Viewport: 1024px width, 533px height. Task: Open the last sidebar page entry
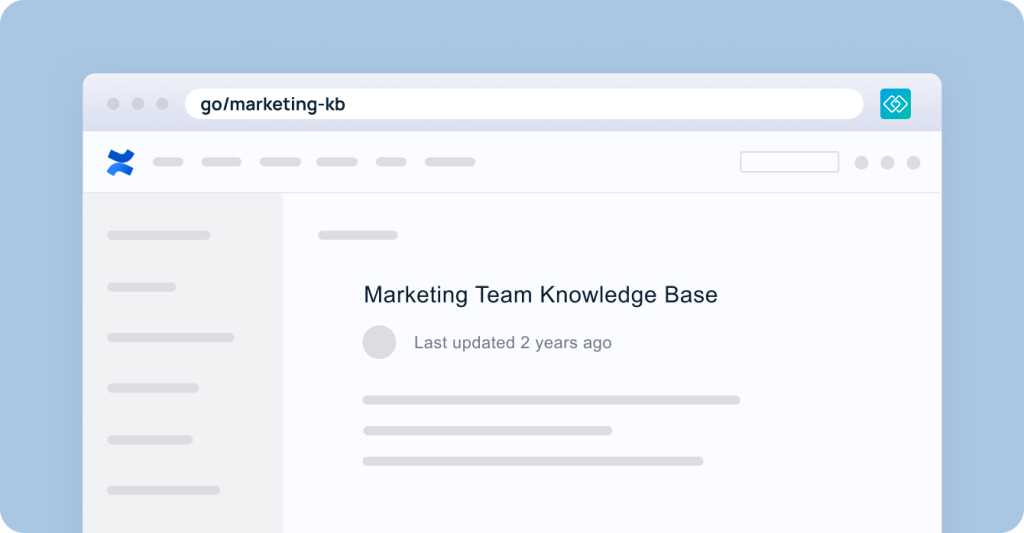[x=163, y=491]
